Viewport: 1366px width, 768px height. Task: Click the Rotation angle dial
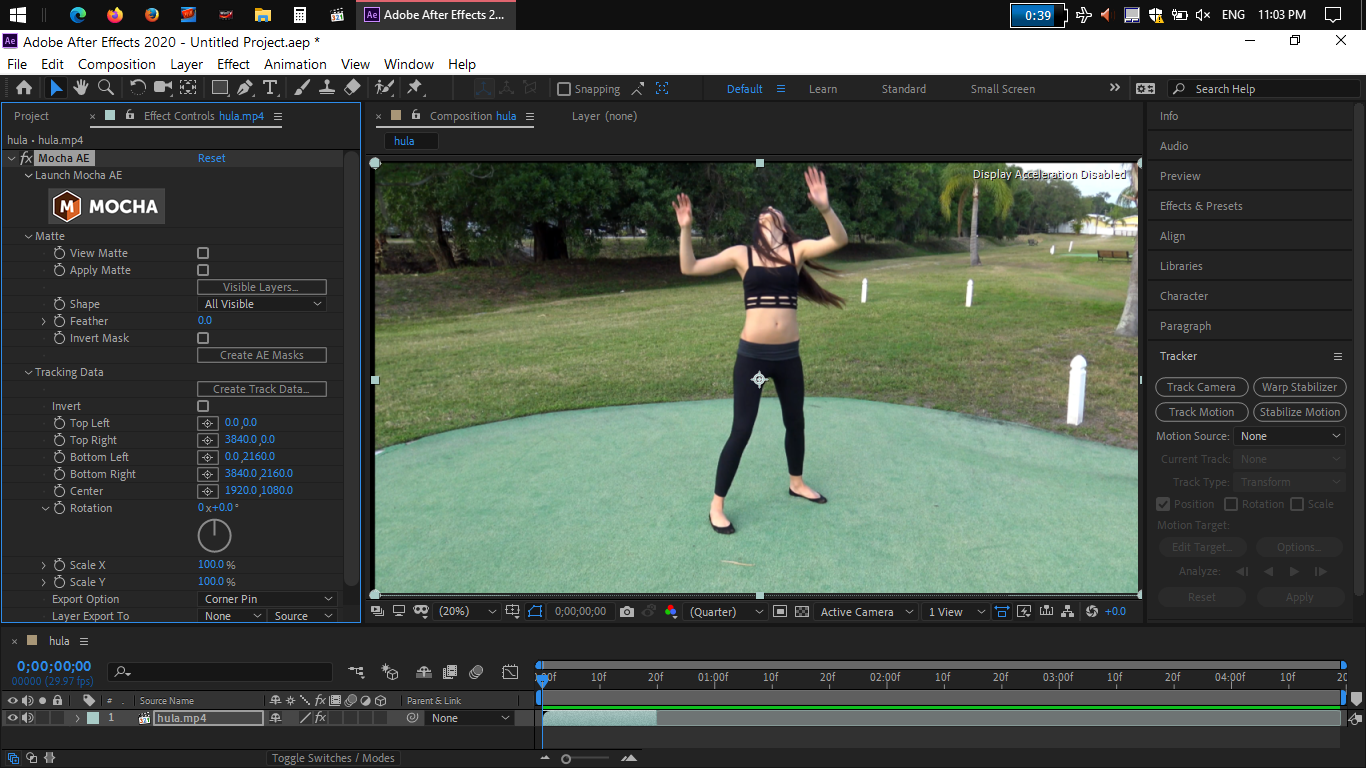tap(214, 536)
